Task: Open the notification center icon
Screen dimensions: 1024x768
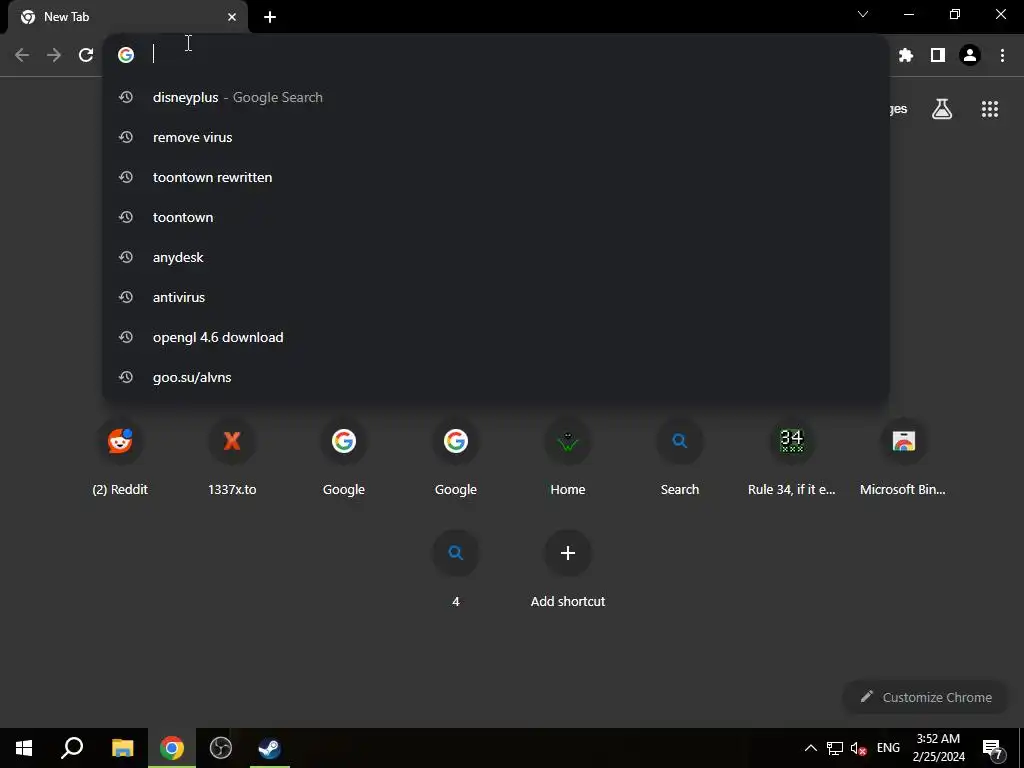Action: tap(993, 748)
